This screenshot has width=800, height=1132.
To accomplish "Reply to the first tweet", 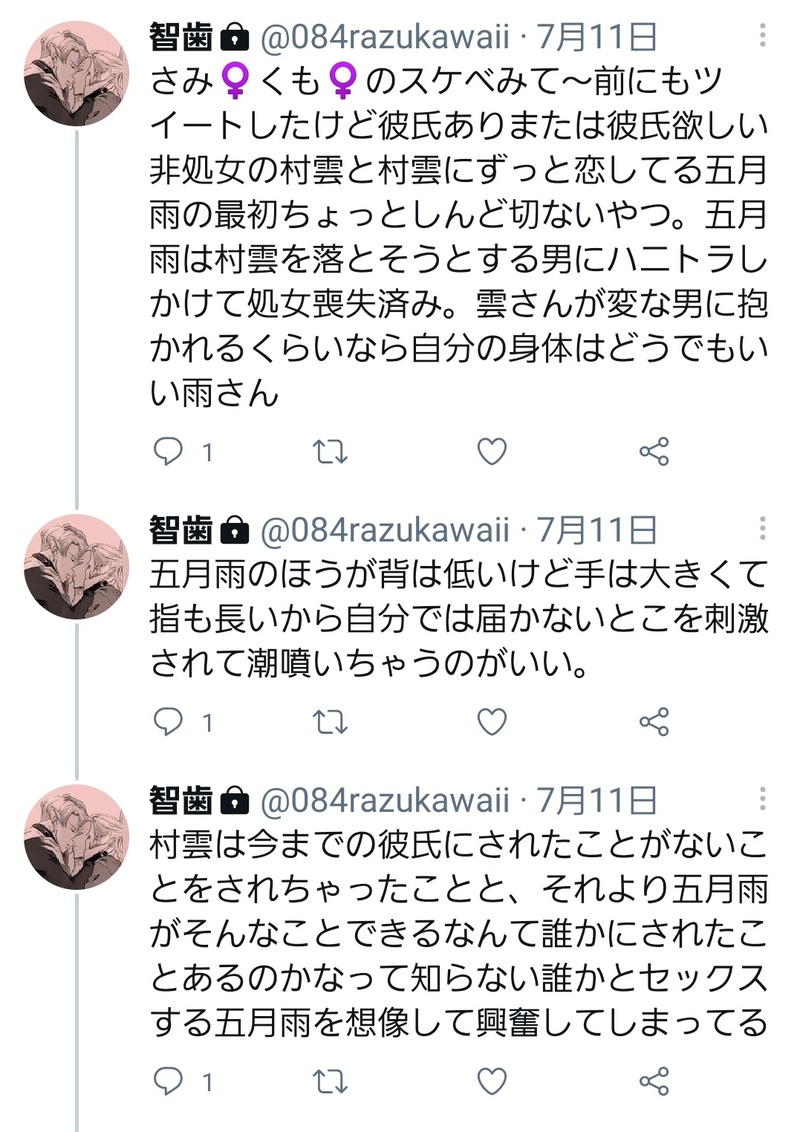I will [x=167, y=452].
